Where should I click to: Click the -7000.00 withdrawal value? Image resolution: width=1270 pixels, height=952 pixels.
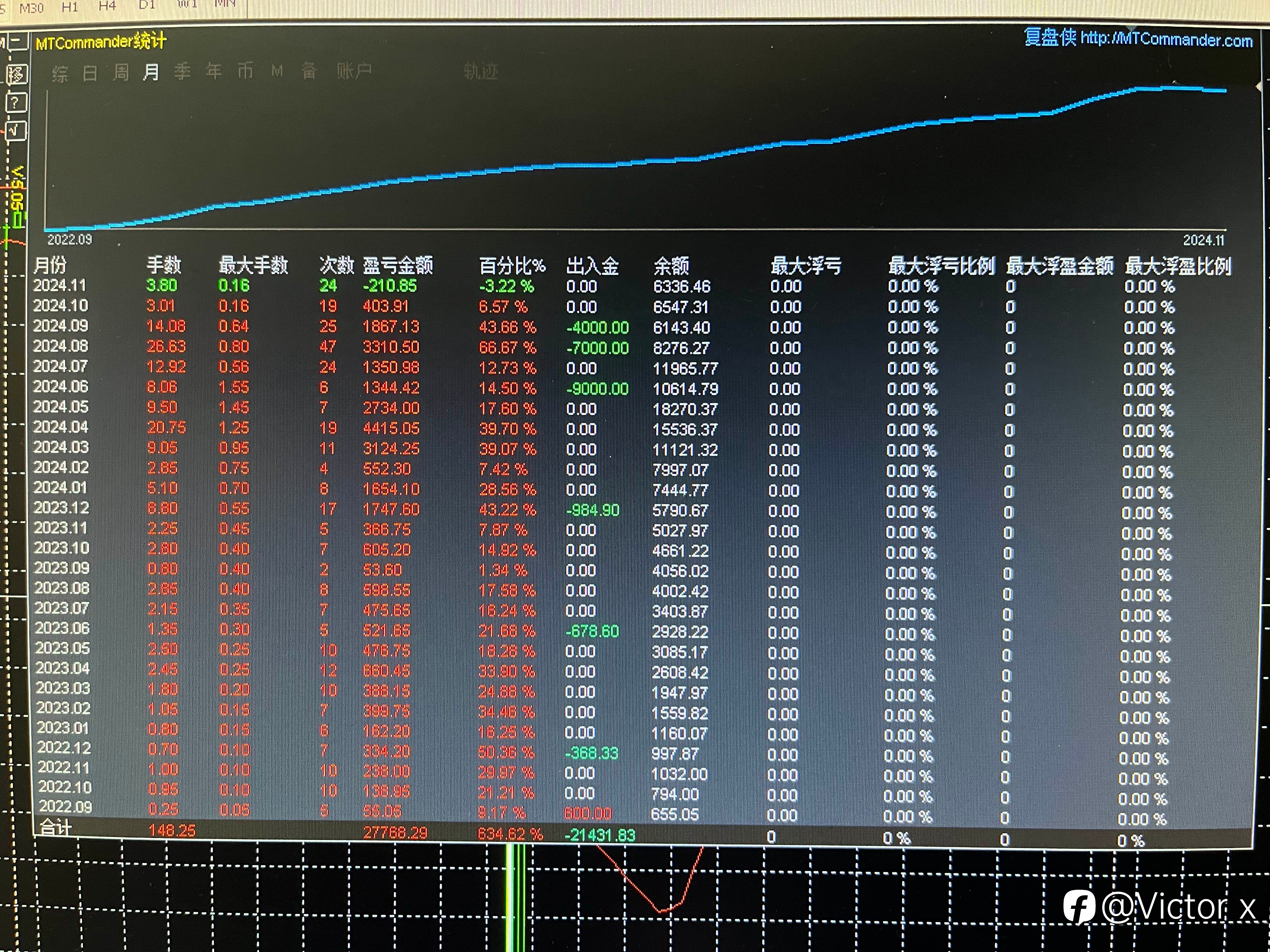point(598,348)
